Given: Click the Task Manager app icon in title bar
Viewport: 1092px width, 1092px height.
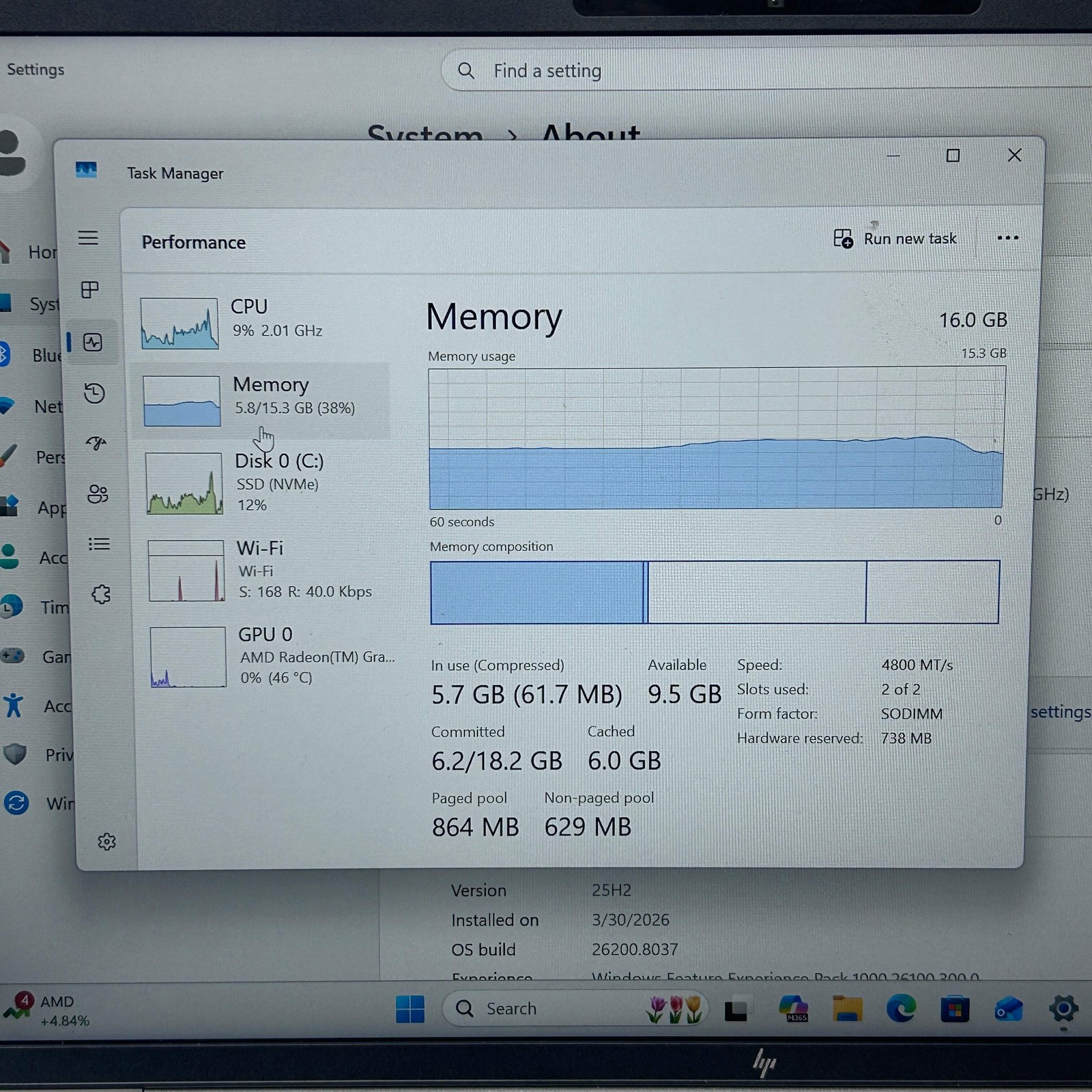Looking at the screenshot, I should pyautogui.click(x=86, y=170).
